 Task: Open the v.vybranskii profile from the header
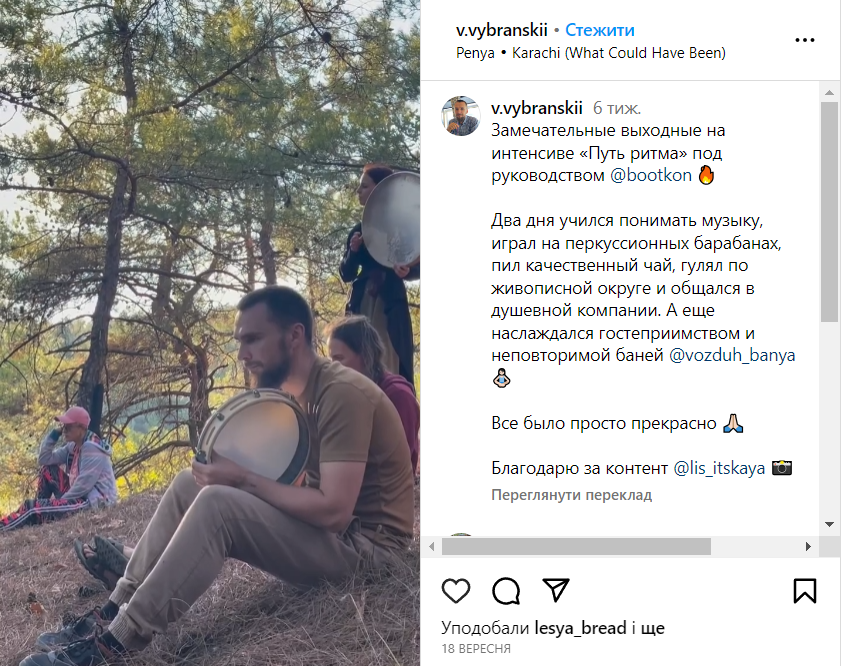502,30
